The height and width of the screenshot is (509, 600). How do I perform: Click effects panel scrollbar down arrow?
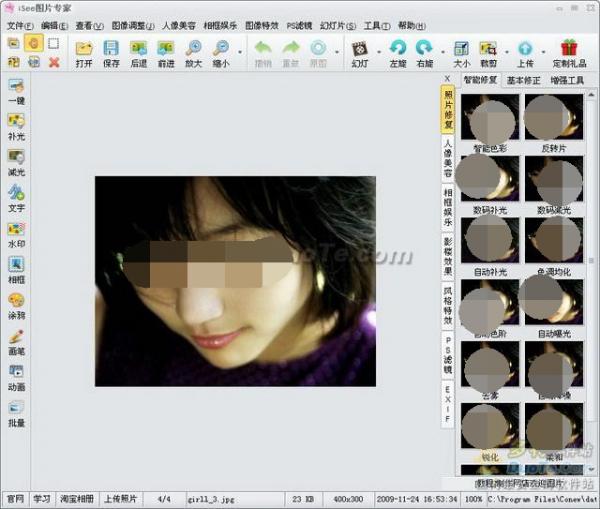coord(592,469)
